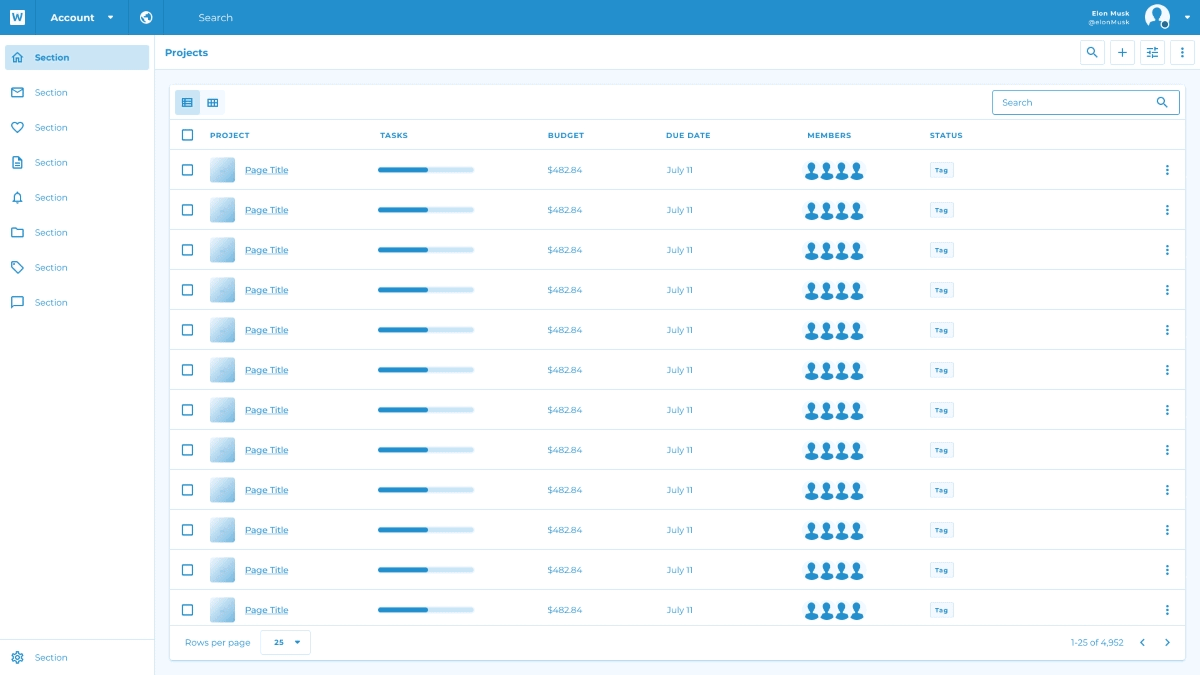Open the settings gear Section at sidebar bottom
Viewport: 1200px width, 675px height.
tap(17, 657)
